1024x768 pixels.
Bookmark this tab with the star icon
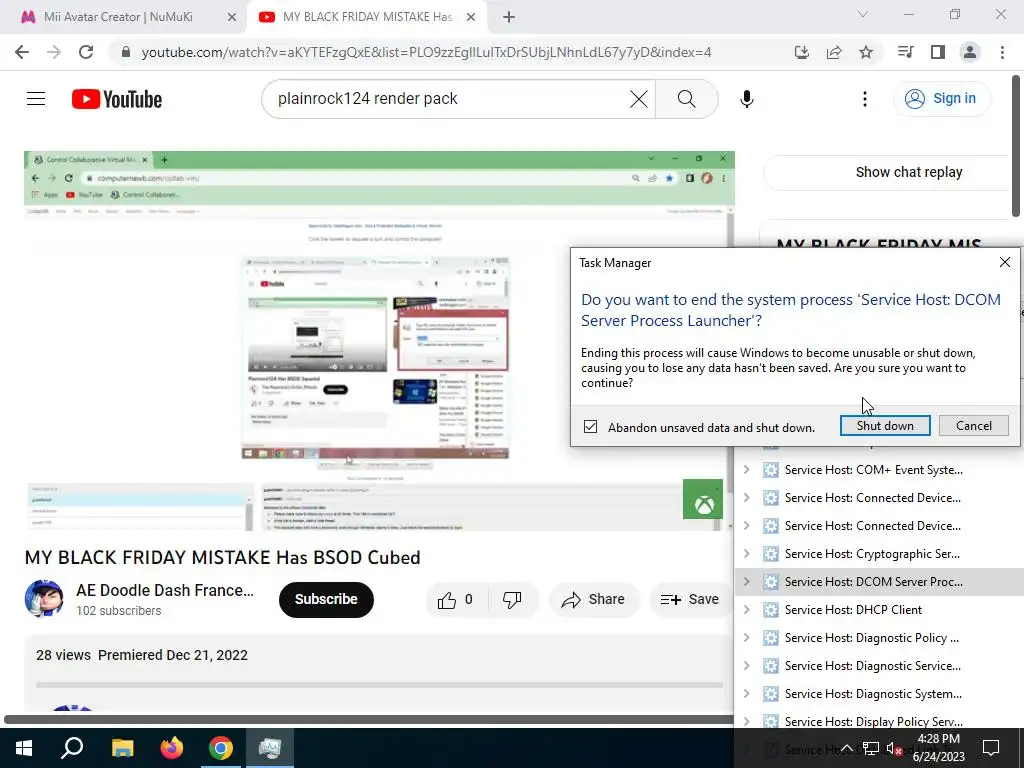[x=866, y=52]
